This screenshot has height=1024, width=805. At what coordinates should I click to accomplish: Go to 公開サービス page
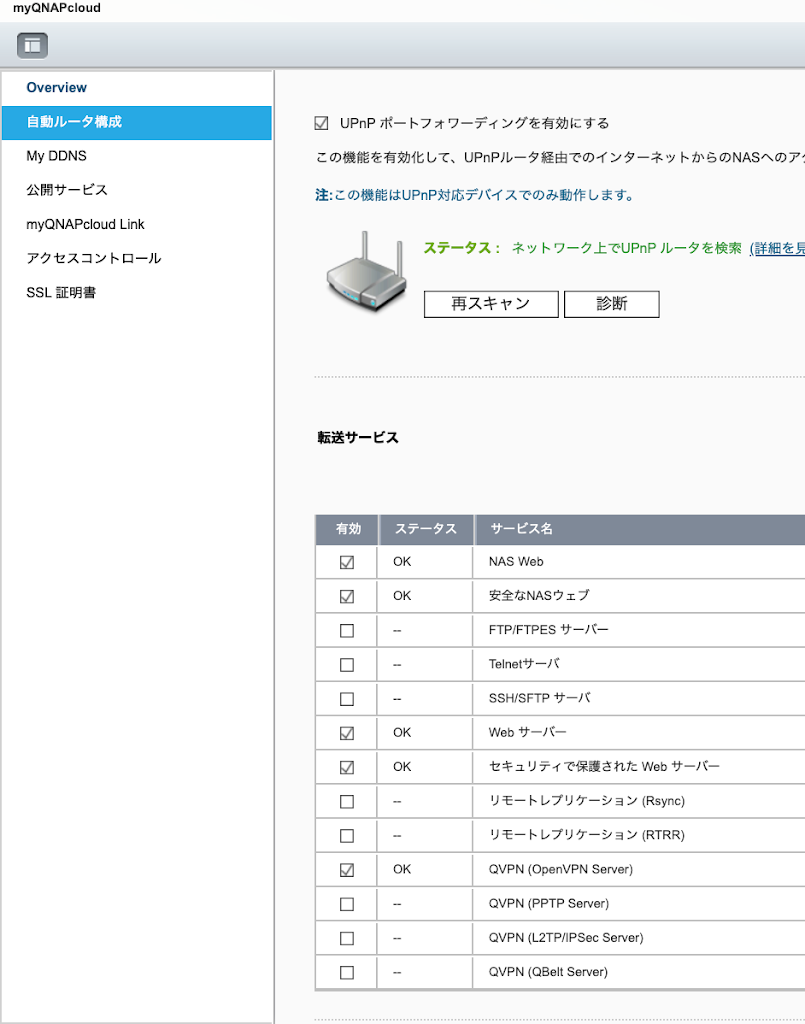67,190
